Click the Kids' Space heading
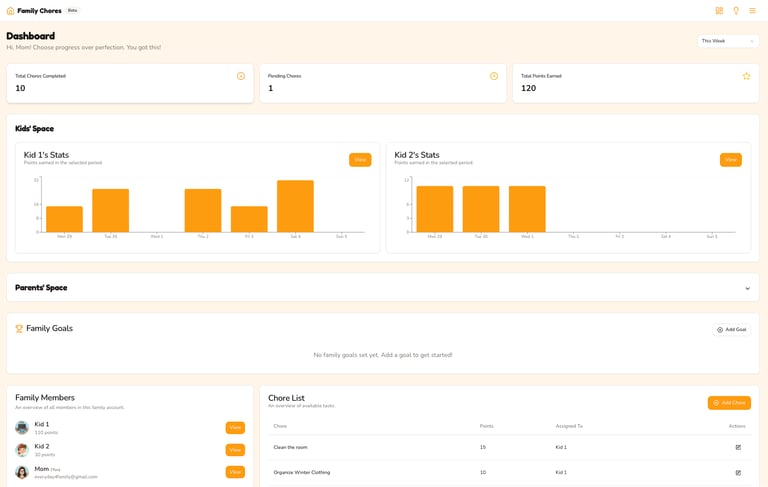Viewport: 768px width, 487px height. click(x=34, y=129)
